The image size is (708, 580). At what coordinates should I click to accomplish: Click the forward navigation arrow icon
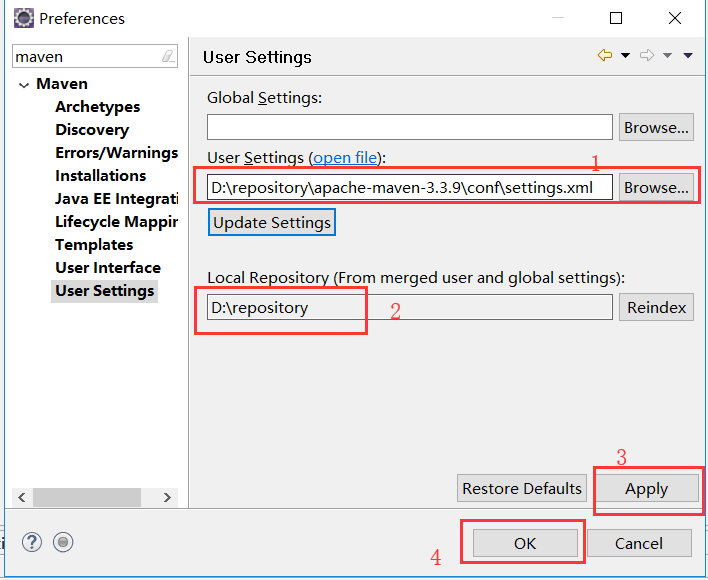(x=647, y=56)
